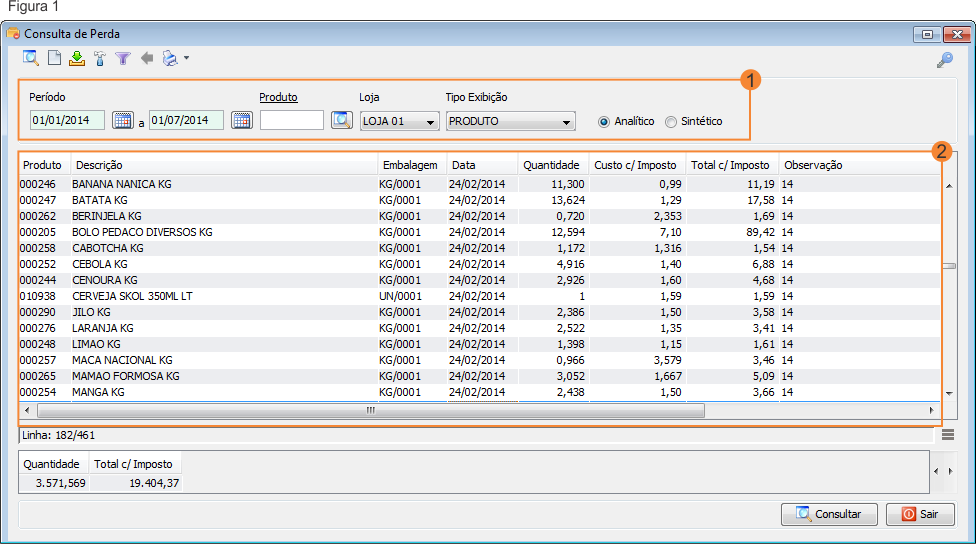Select the LARANJA KG row
Screen dimensions: 976x544
tap(479, 328)
